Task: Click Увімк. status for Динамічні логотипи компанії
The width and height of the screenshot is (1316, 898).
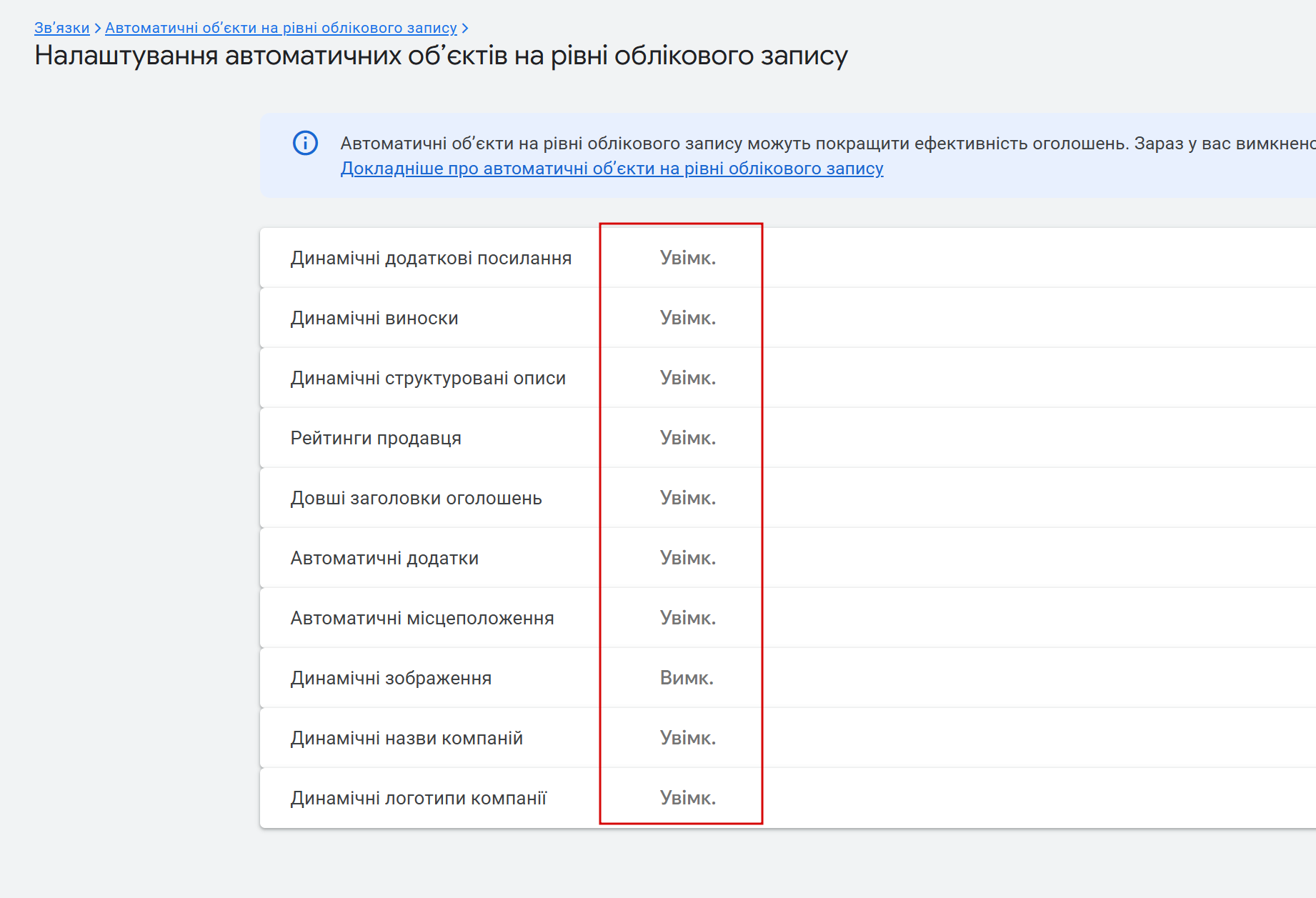Action: click(687, 798)
